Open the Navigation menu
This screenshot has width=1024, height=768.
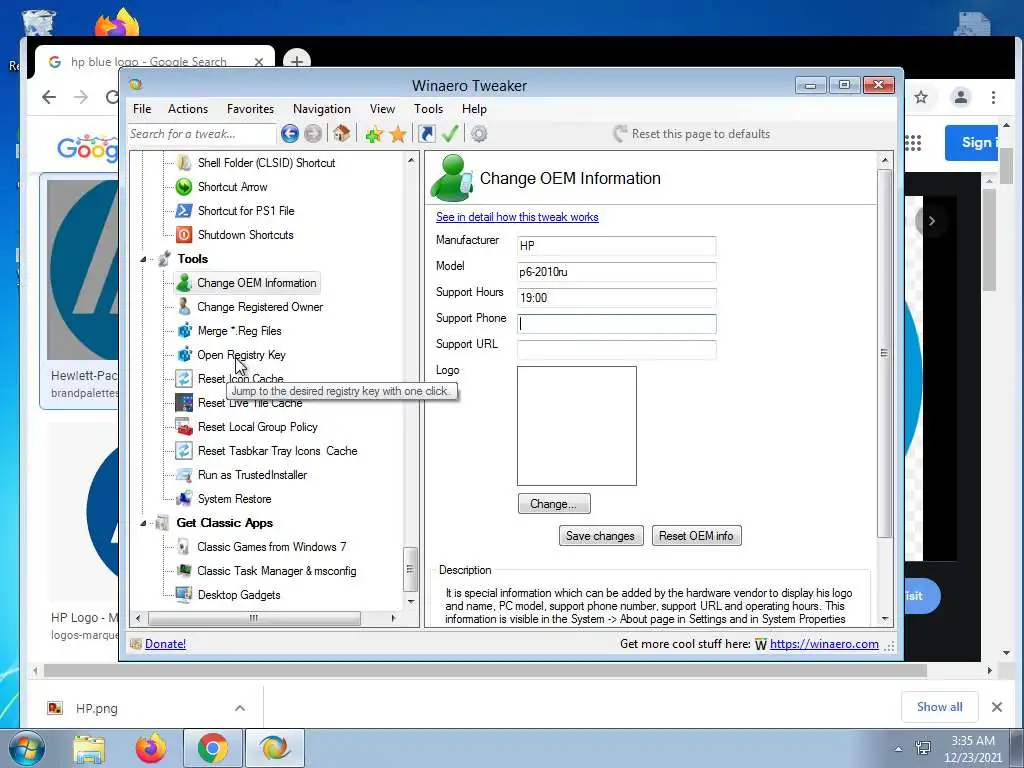[322, 109]
